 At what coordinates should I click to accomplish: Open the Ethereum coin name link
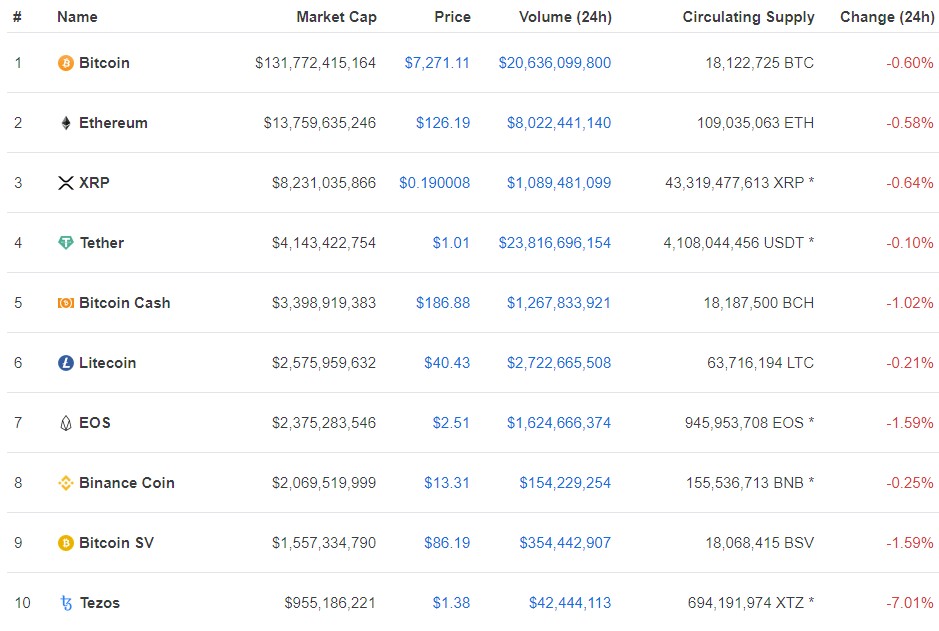[x=113, y=123]
